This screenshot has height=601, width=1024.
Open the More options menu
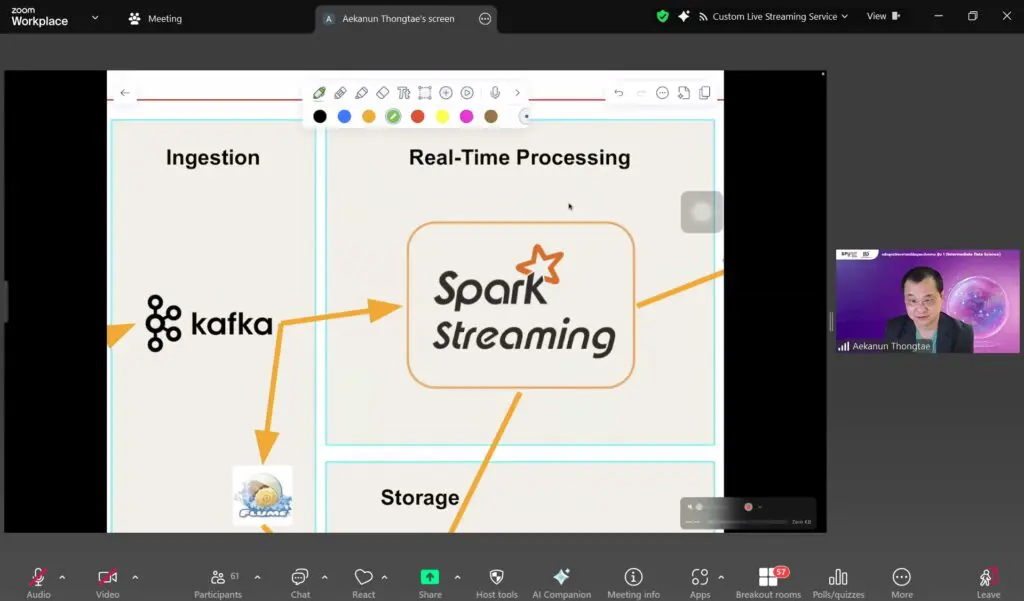902,583
